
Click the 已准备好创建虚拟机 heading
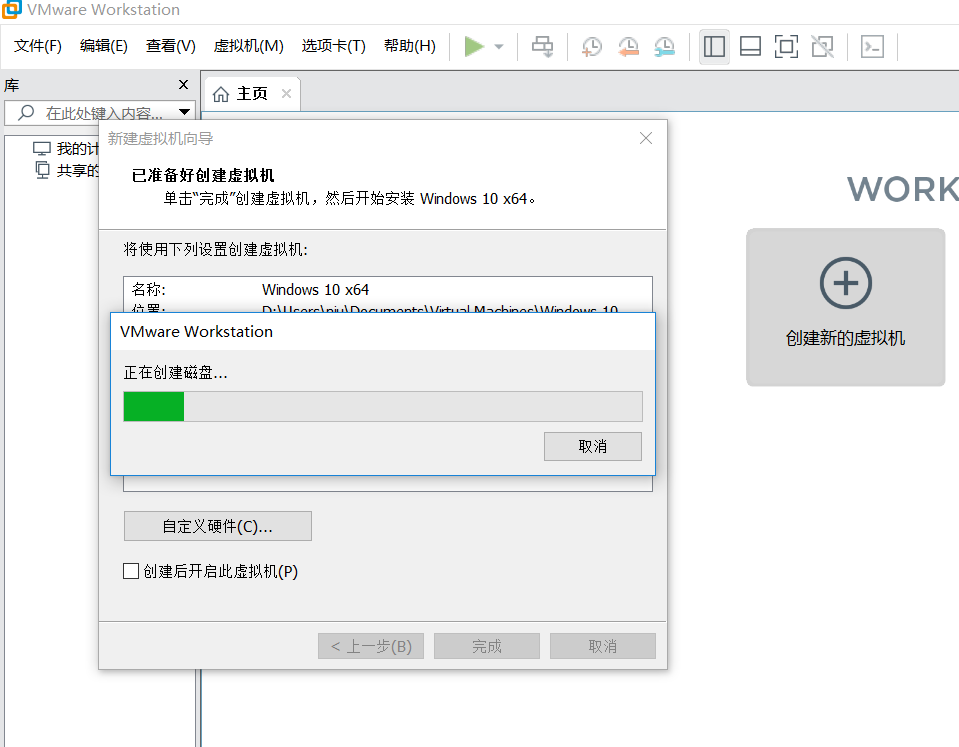[203, 176]
